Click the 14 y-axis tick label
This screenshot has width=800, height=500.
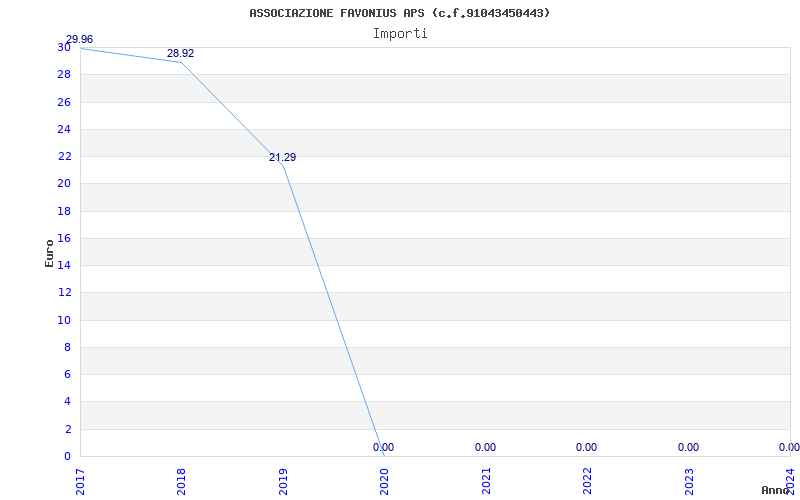coord(64,265)
